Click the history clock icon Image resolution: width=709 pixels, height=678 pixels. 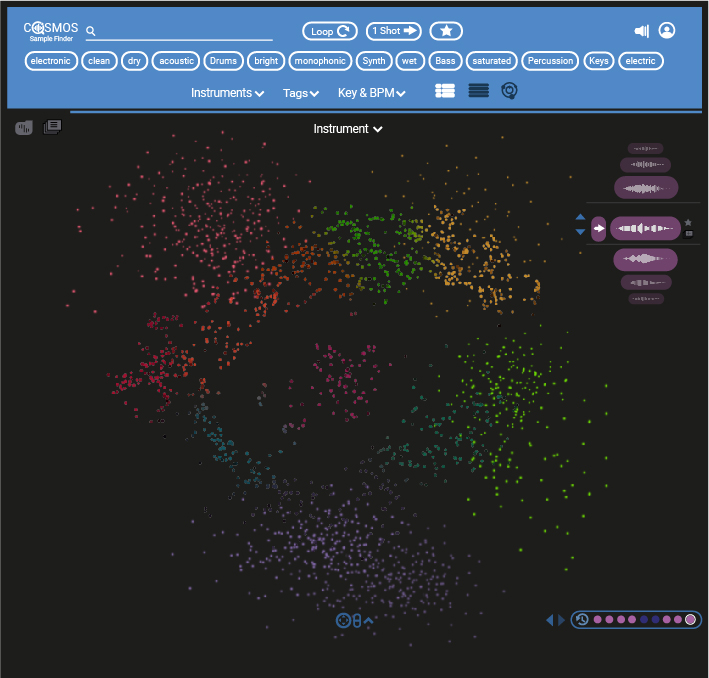582,619
